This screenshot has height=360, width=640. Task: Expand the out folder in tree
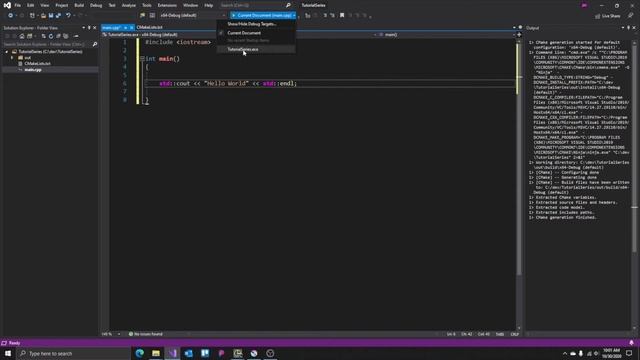click(12, 58)
